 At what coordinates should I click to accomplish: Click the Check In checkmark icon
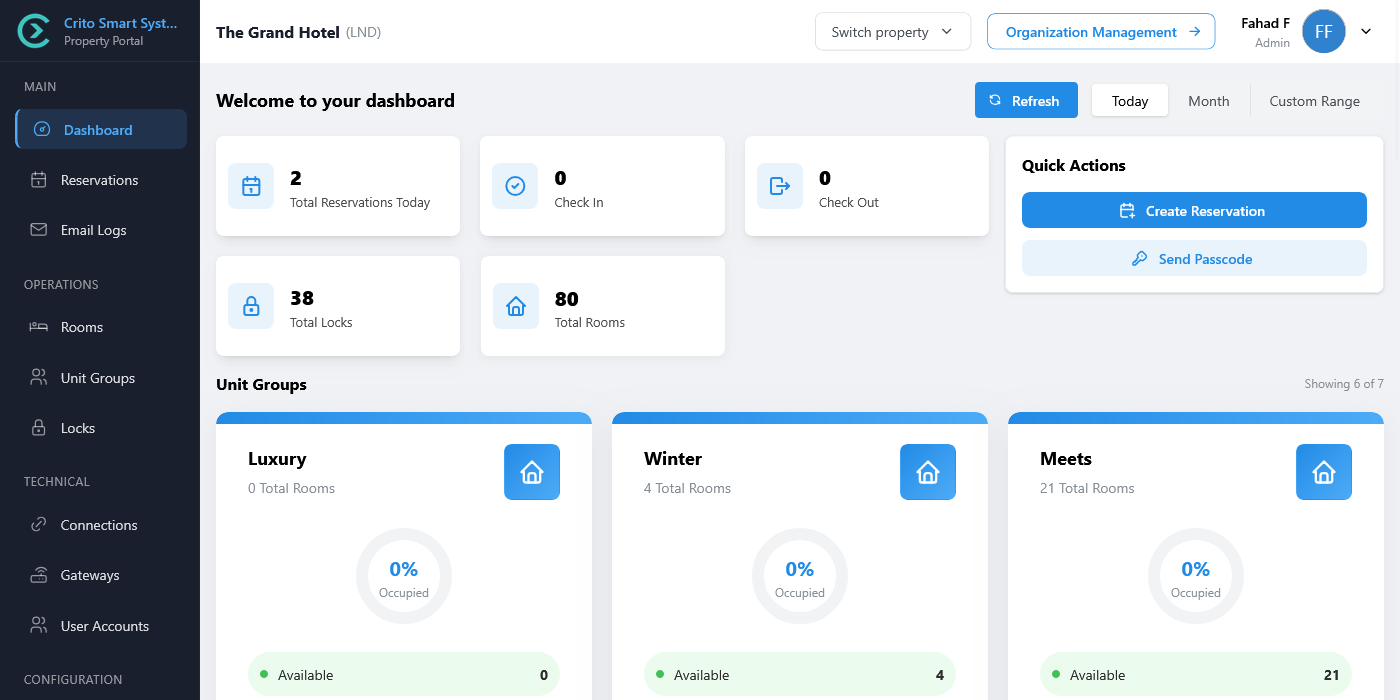tap(515, 186)
